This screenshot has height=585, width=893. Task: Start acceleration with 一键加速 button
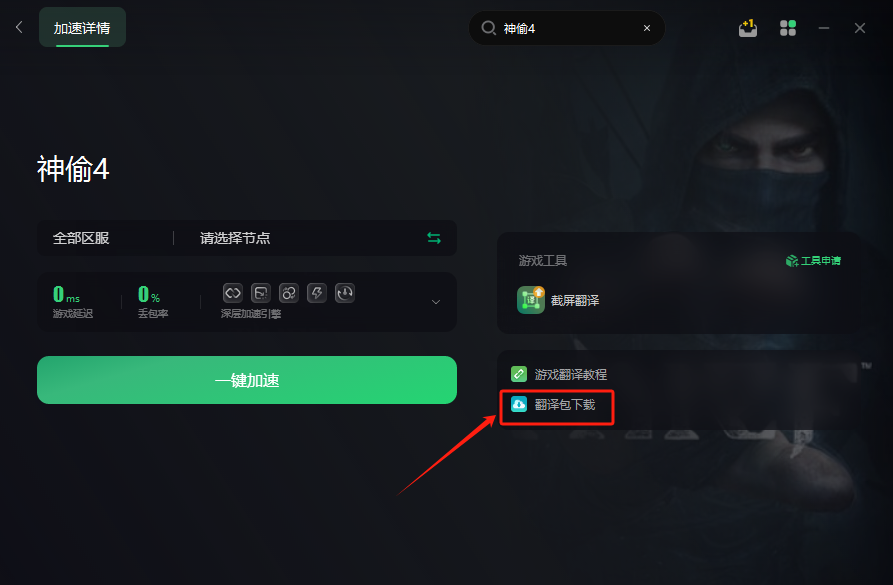tap(247, 380)
